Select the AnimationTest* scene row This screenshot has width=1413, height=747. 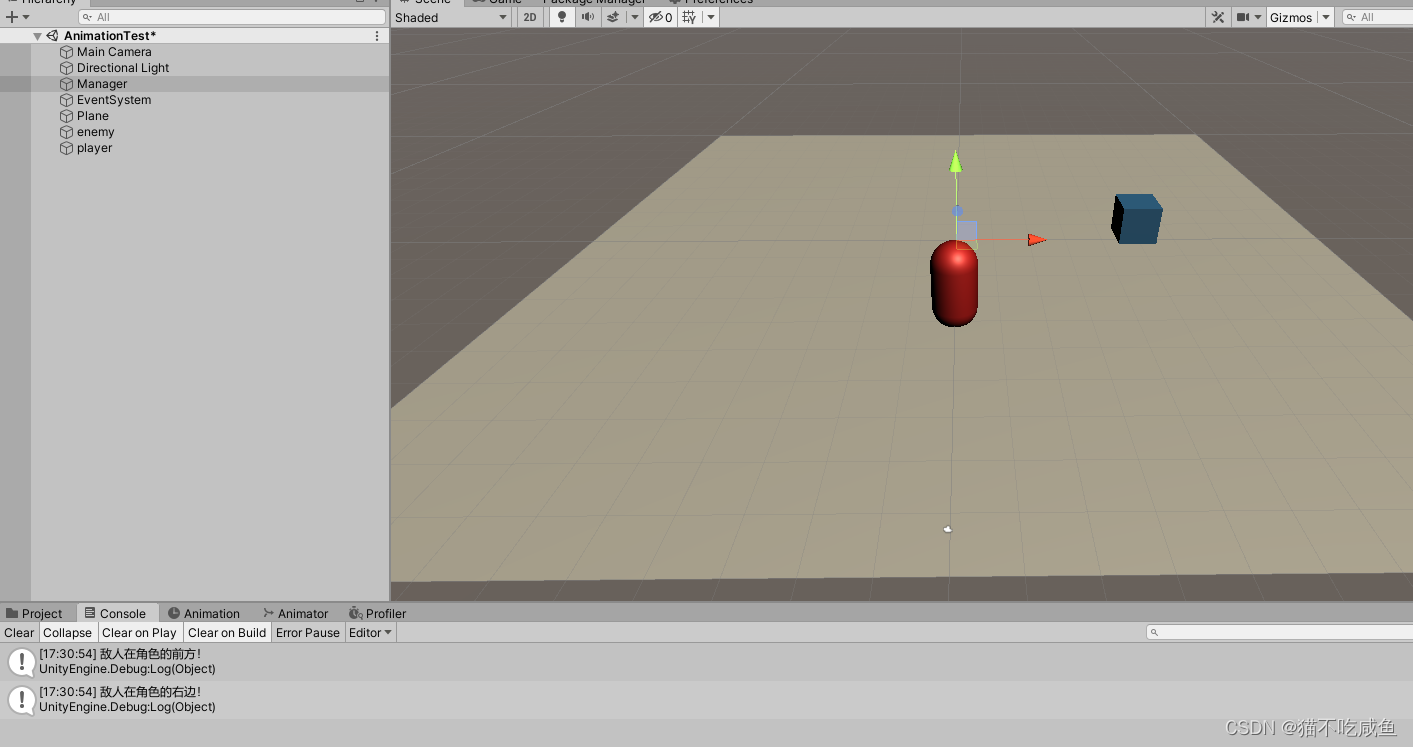[194, 36]
